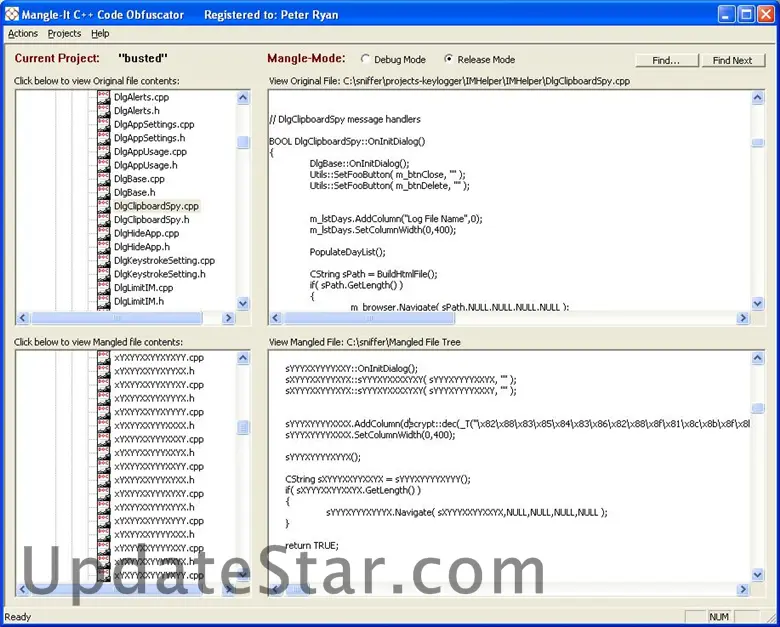This screenshot has width=780, height=627.
Task: Click icon beside mangled file xYXYYXXYYXYYXX.h
Action: pos(103,371)
